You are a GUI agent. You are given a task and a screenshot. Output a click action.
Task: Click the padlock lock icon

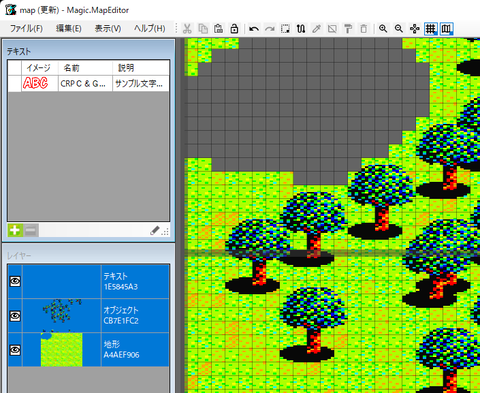(x=234, y=29)
